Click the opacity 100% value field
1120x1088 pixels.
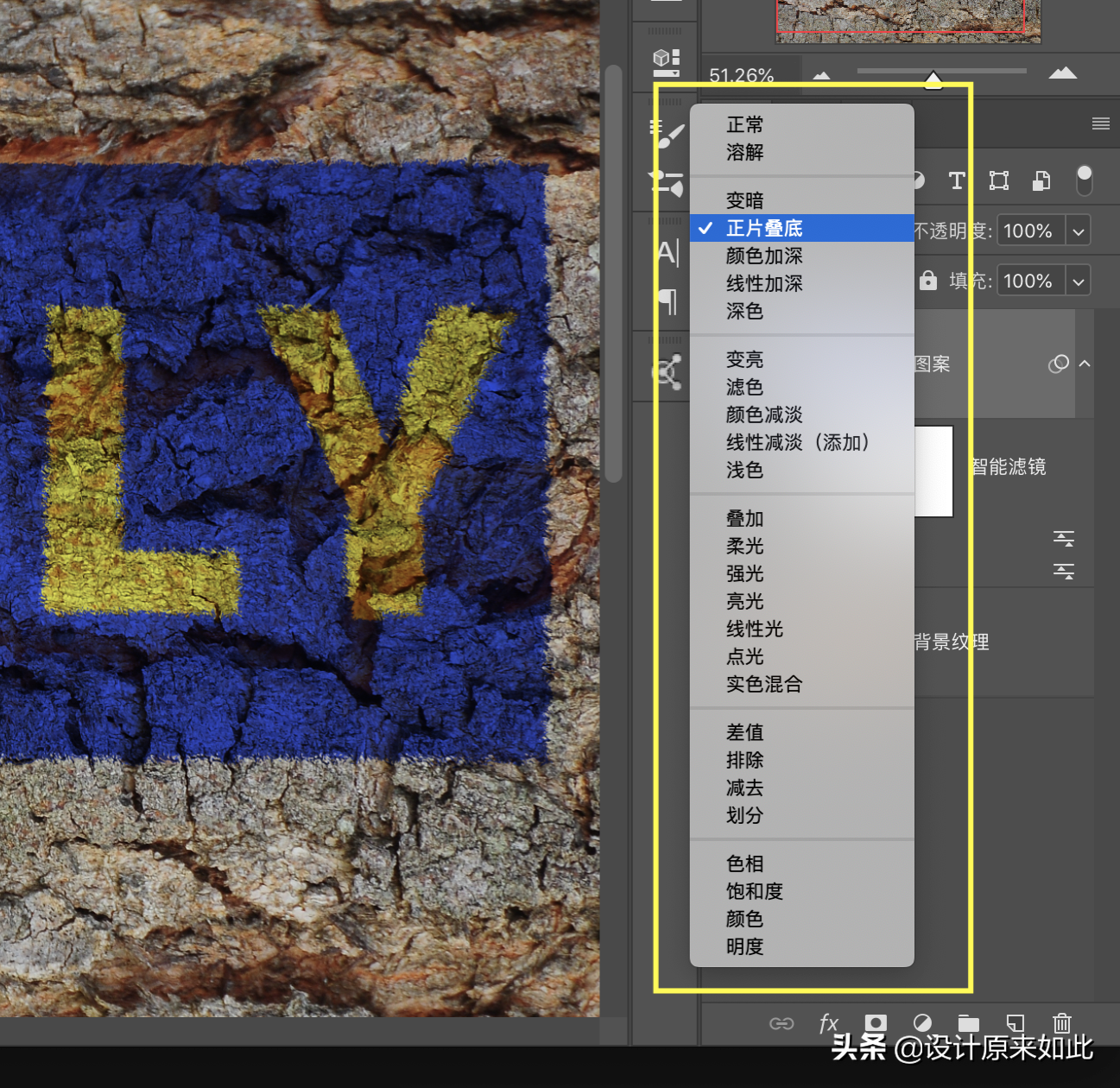pyautogui.click(x=1031, y=231)
